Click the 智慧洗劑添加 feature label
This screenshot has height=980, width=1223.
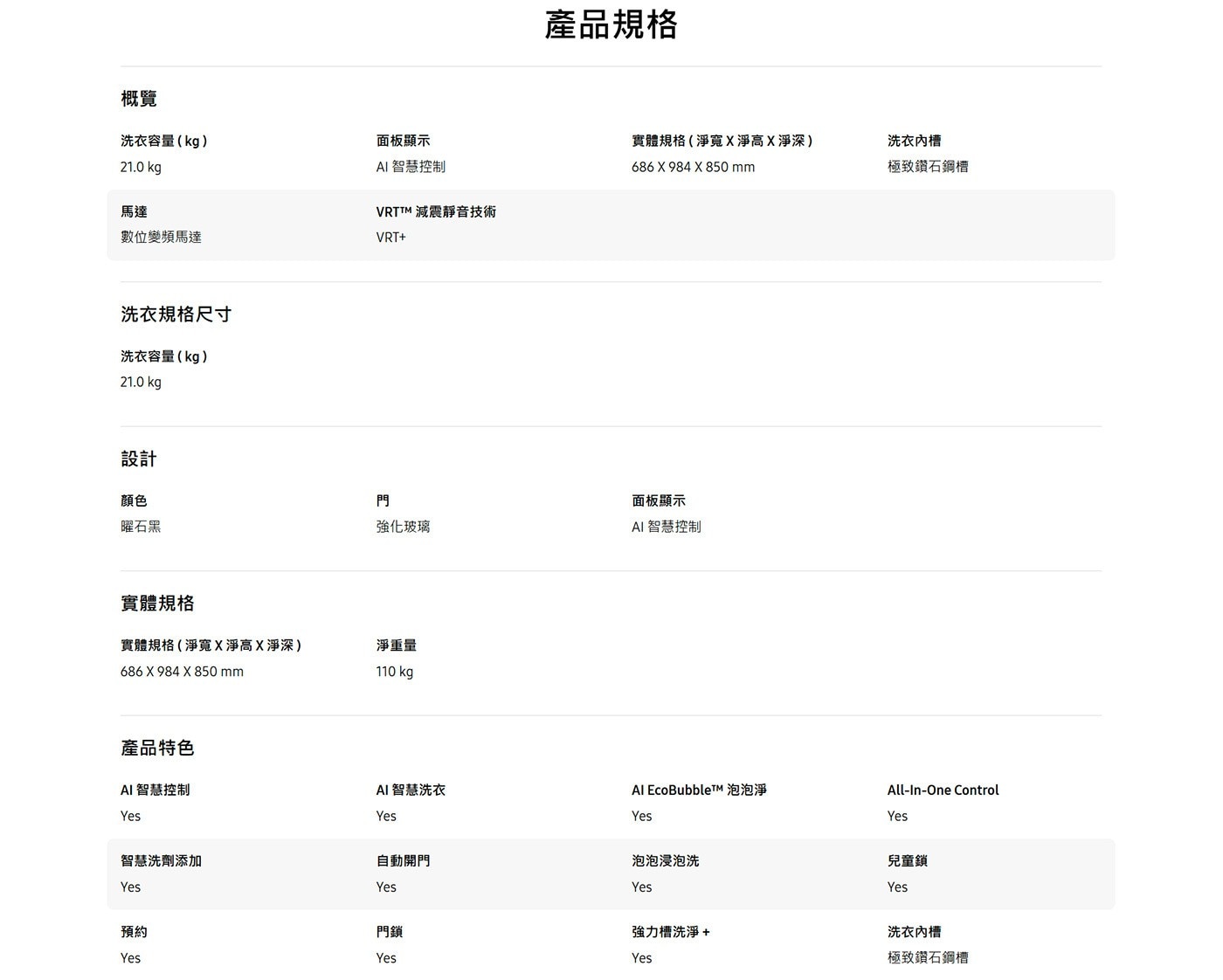pos(161,861)
